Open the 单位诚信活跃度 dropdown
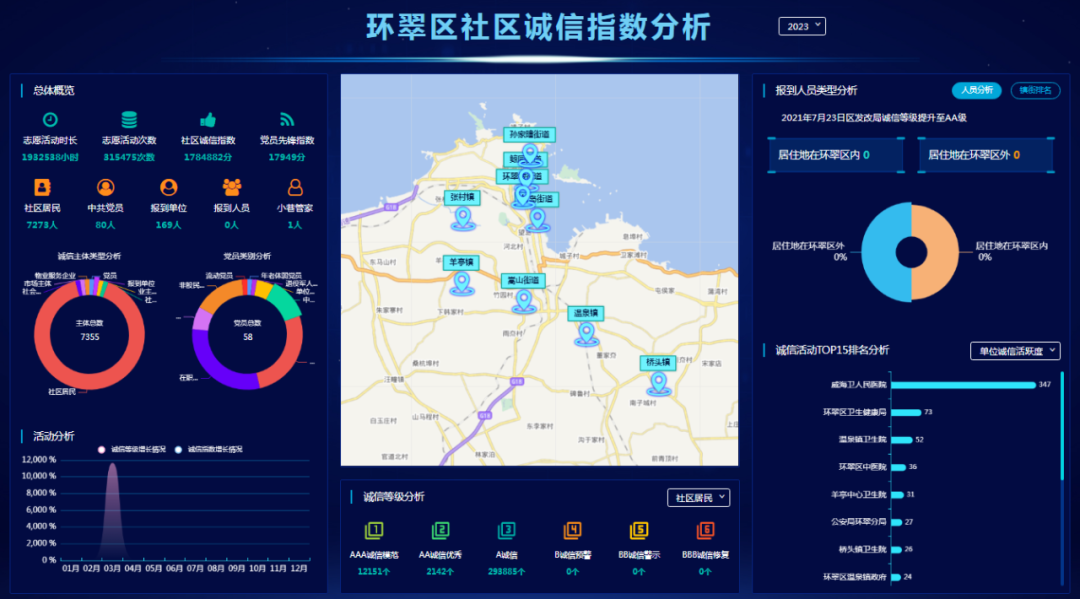 pos(1014,351)
